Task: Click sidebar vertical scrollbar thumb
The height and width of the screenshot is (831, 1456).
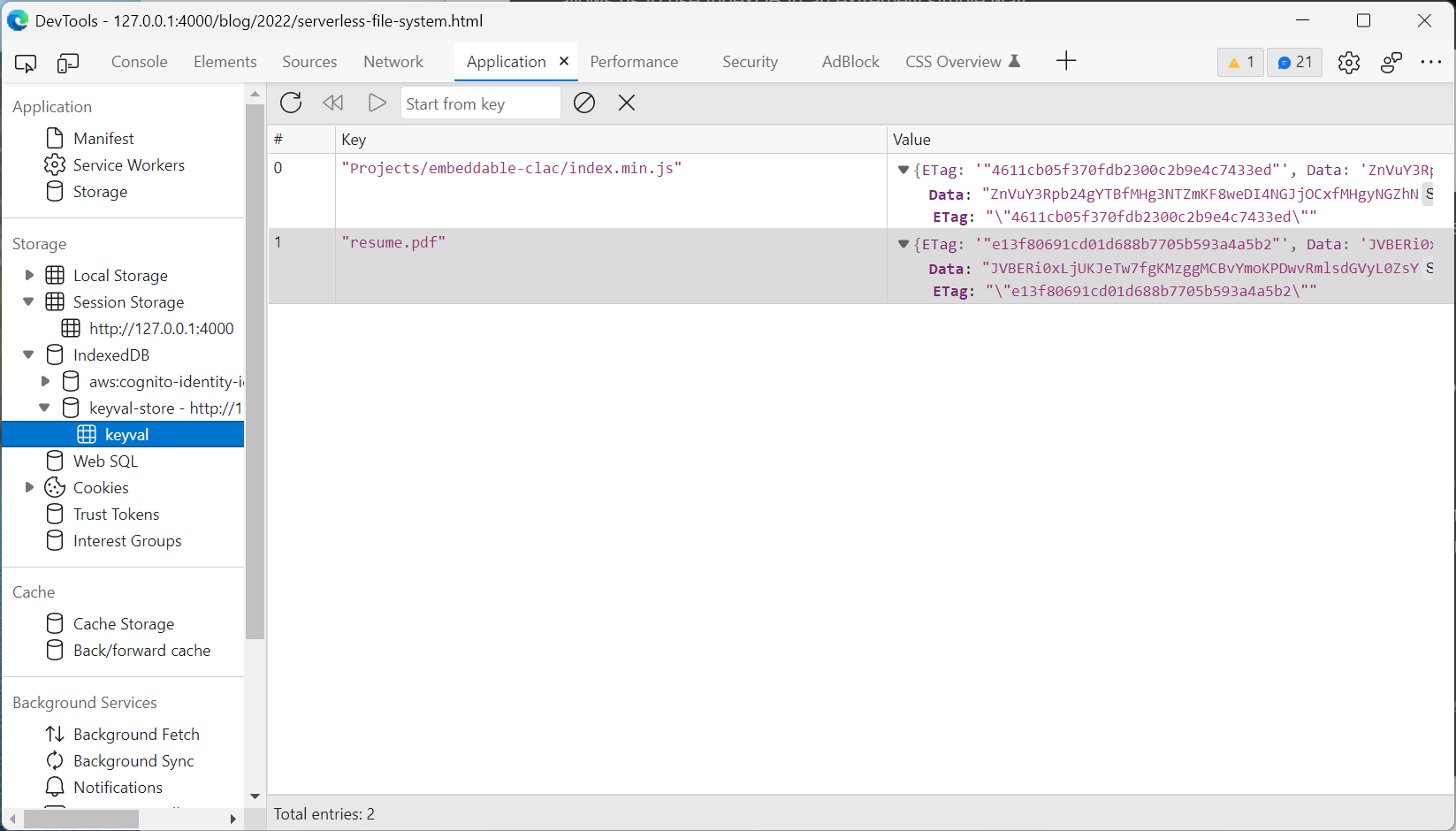Action: coord(255,371)
